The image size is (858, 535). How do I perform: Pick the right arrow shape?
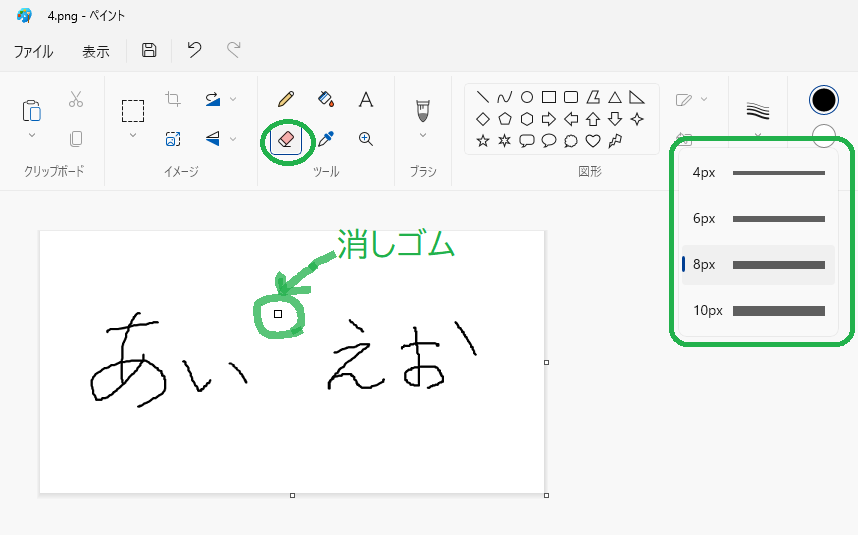tap(549, 119)
